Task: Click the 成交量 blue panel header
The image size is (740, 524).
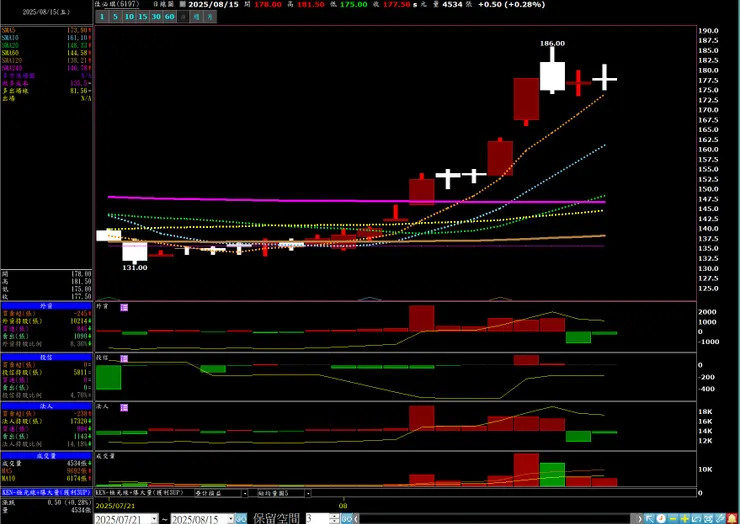Action: 46,456
